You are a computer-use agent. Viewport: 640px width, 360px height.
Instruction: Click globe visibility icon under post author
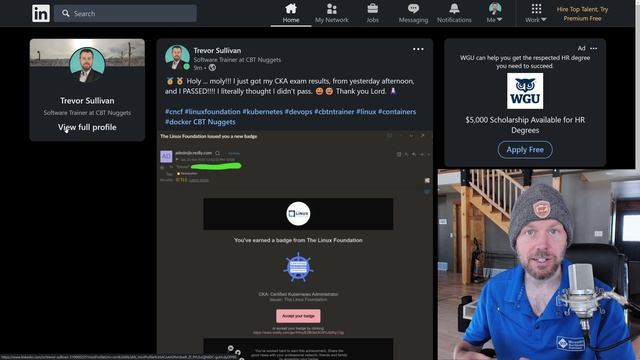pos(212,68)
